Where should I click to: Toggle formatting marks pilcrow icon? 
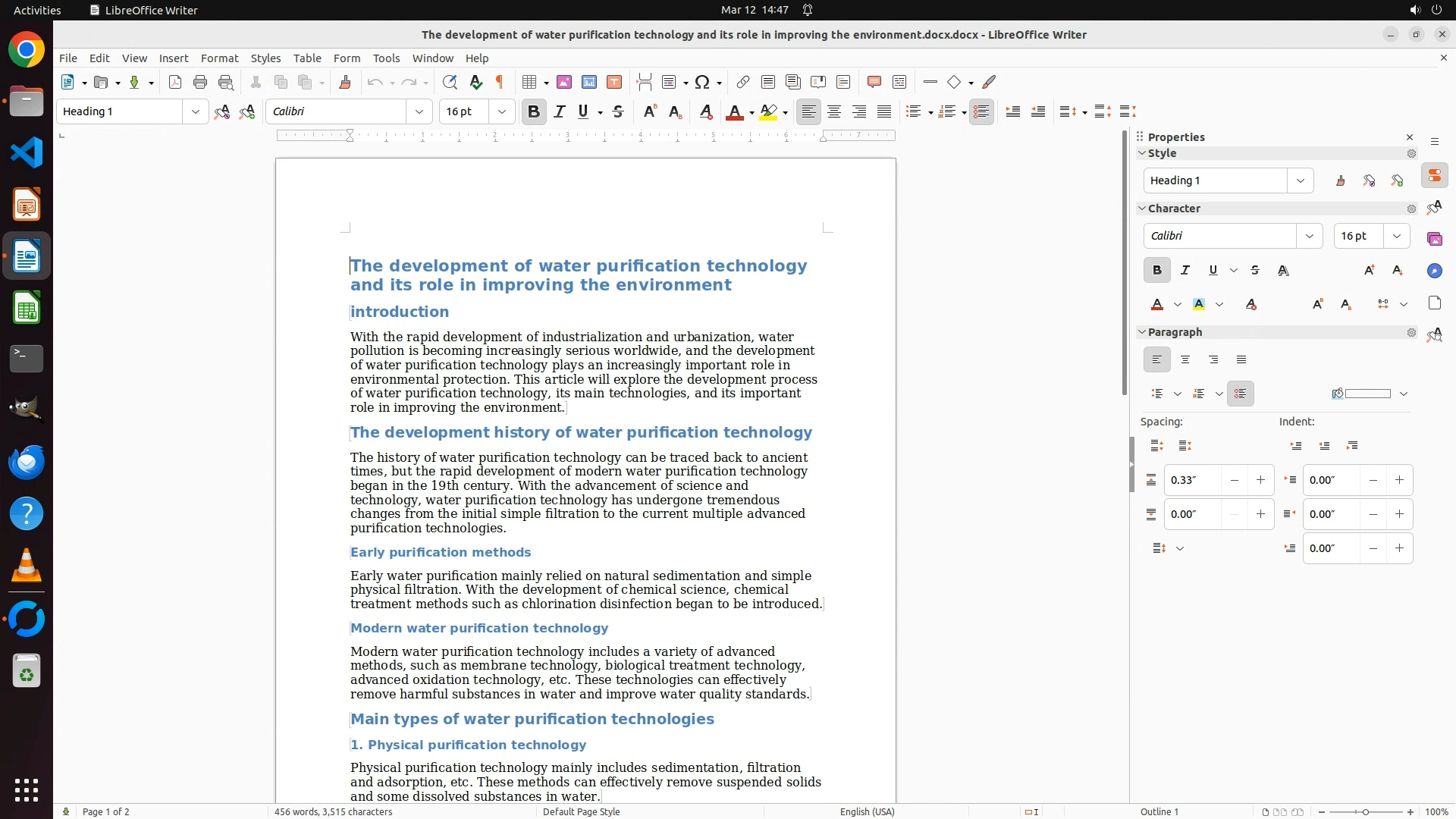click(500, 83)
